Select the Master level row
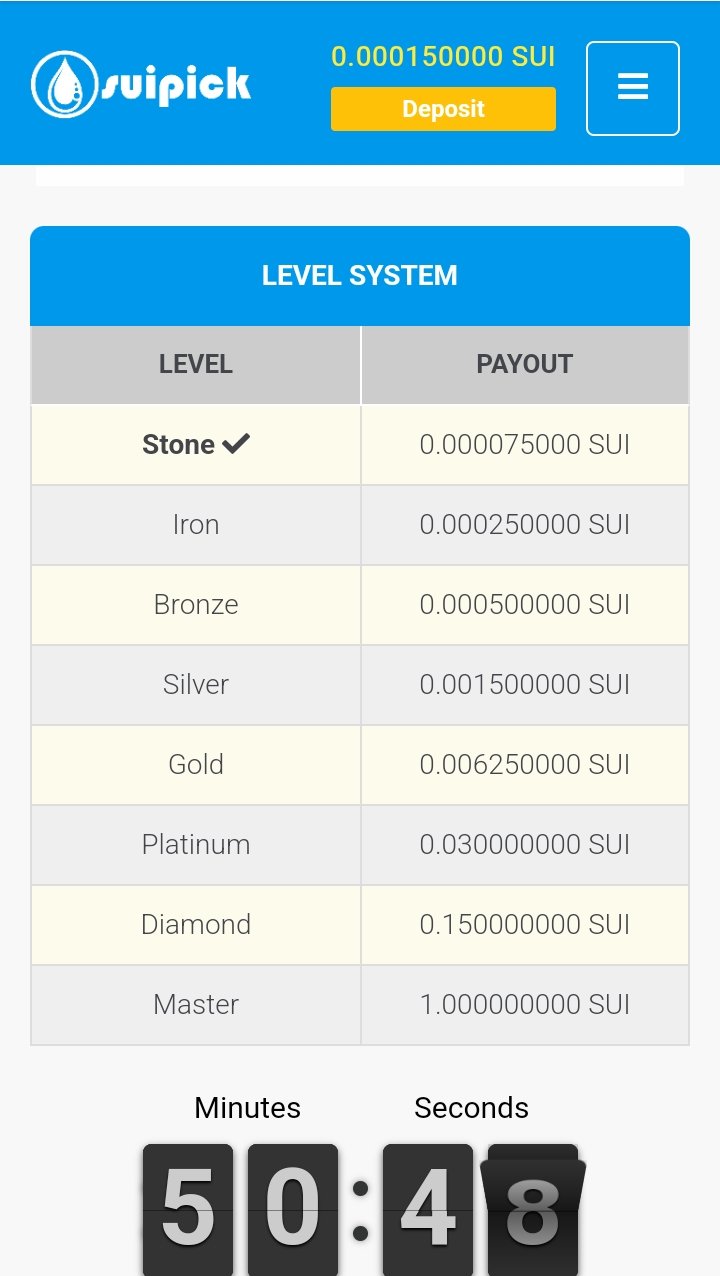 [x=196, y=1004]
